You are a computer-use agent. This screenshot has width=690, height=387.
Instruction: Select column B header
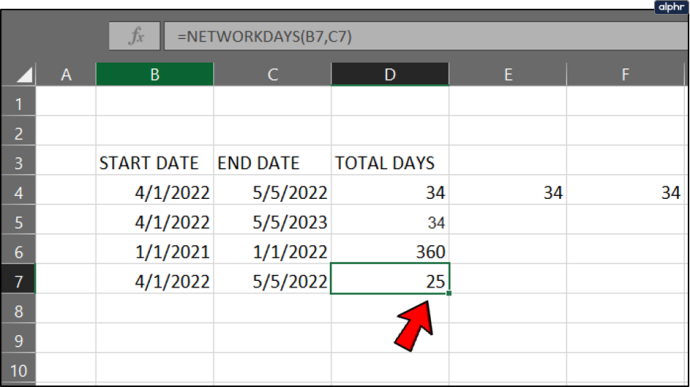(x=154, y=74)
